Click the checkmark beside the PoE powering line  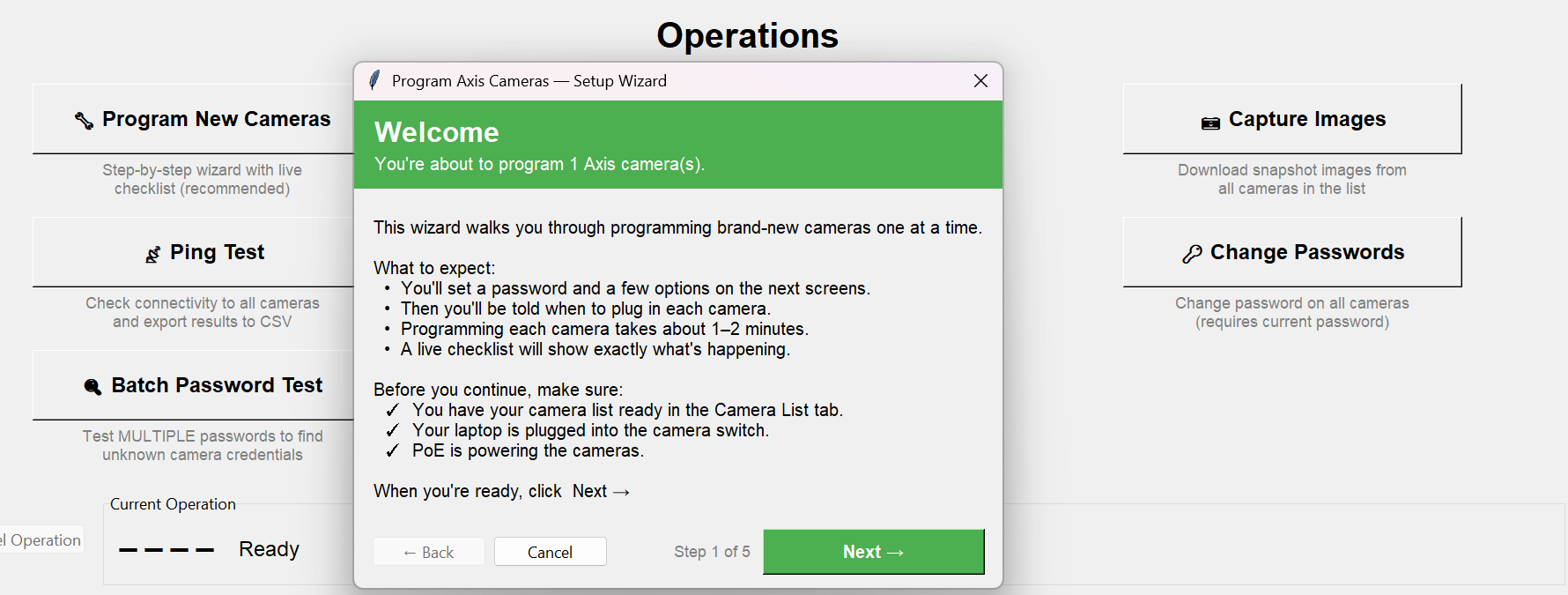point(392,451)
